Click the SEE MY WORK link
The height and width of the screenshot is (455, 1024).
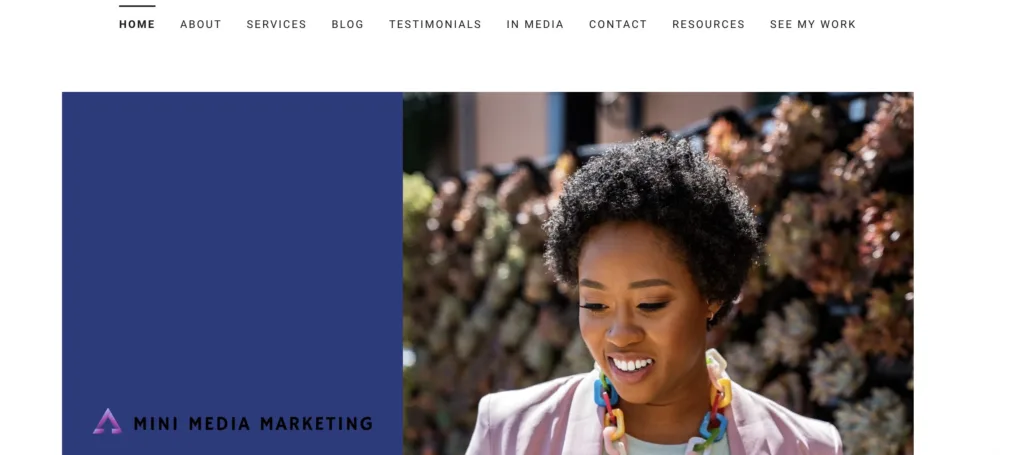point(812,24)
